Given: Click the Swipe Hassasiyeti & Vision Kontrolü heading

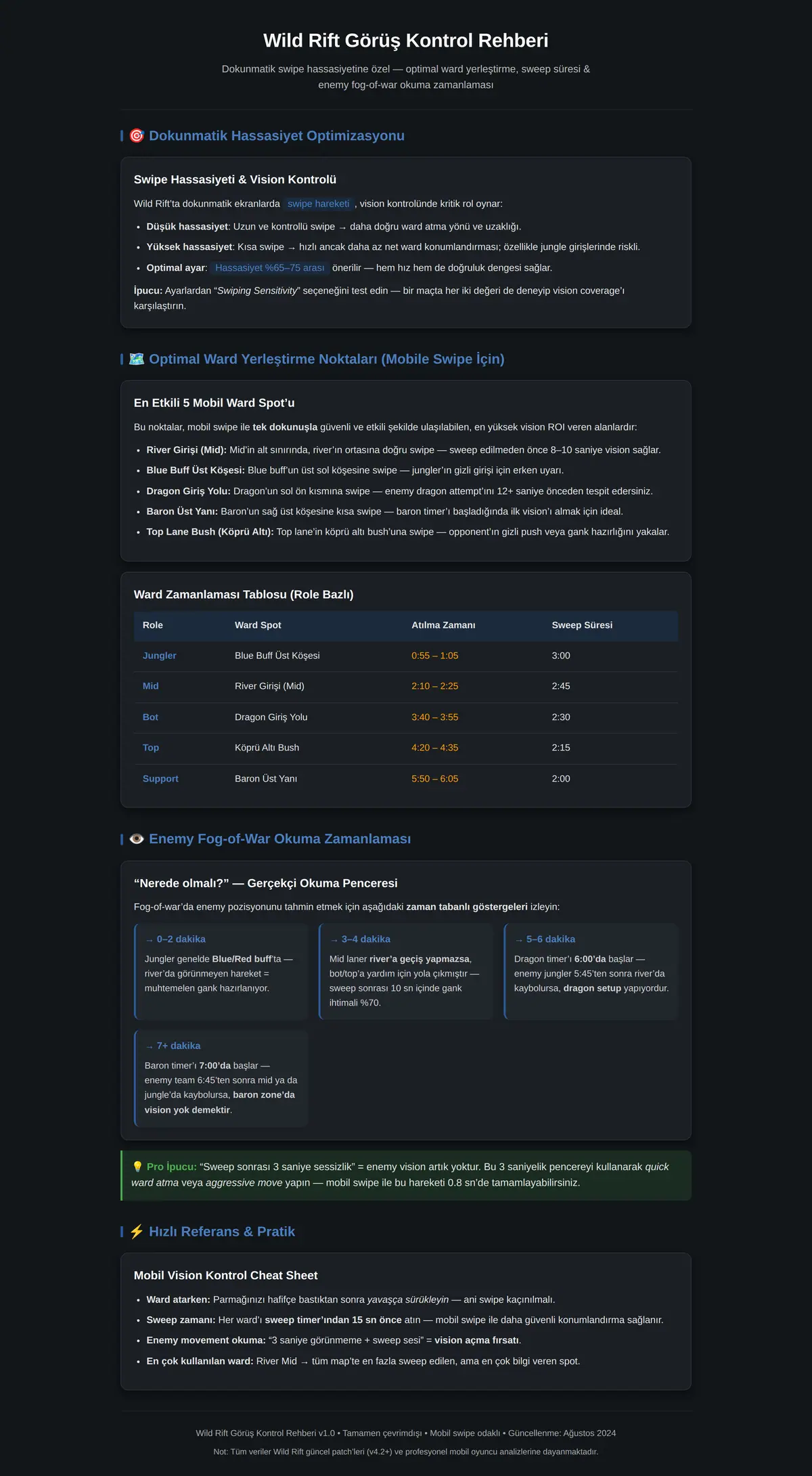Looking at the screenshot, I should click(x=235, y=179).
